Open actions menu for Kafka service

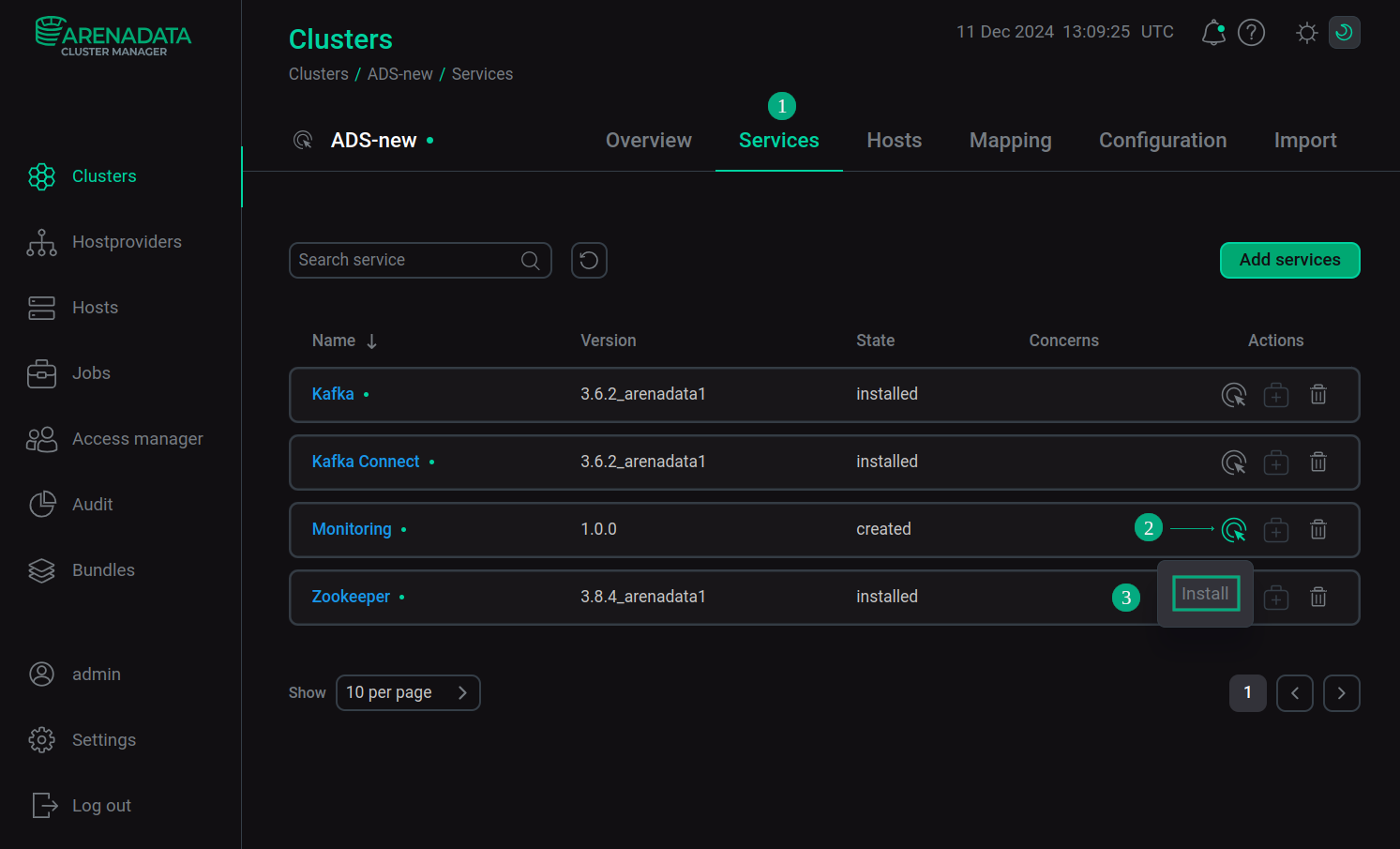pos(1234,395)
